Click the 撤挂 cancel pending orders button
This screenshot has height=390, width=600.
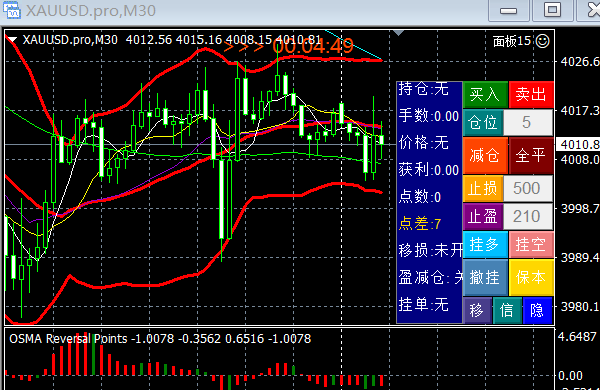pyautogui.click(x=485, y=277)
